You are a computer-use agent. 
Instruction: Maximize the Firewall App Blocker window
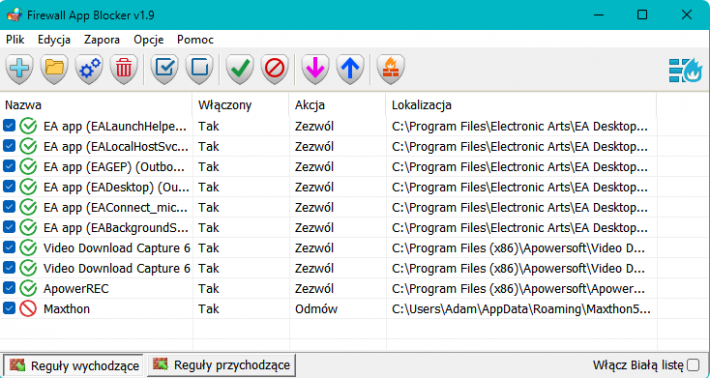[x=642, y=15]
